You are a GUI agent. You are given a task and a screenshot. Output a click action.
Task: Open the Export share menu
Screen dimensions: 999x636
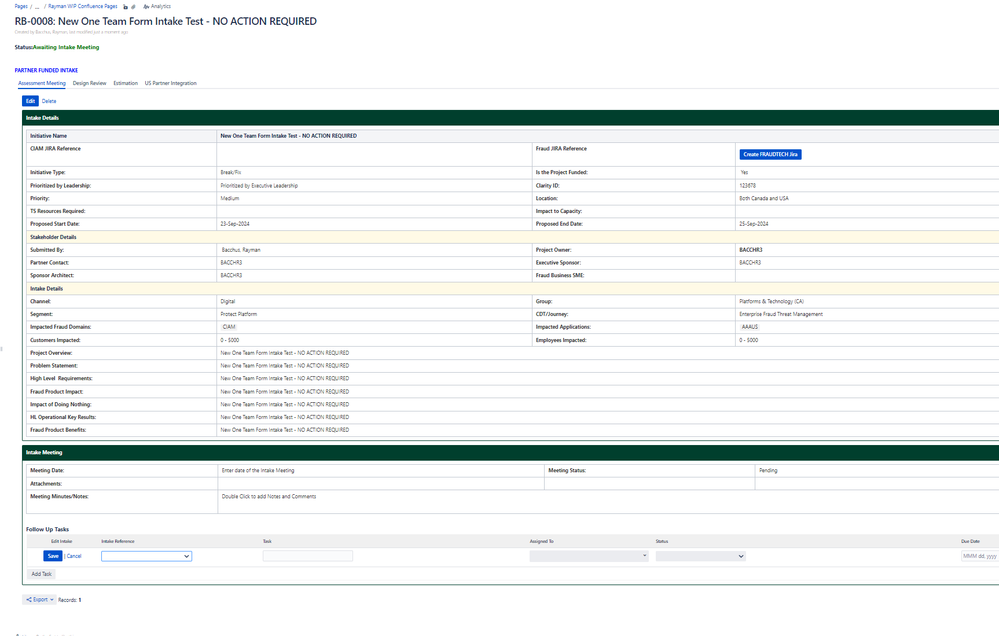click(x=40, y=600)
